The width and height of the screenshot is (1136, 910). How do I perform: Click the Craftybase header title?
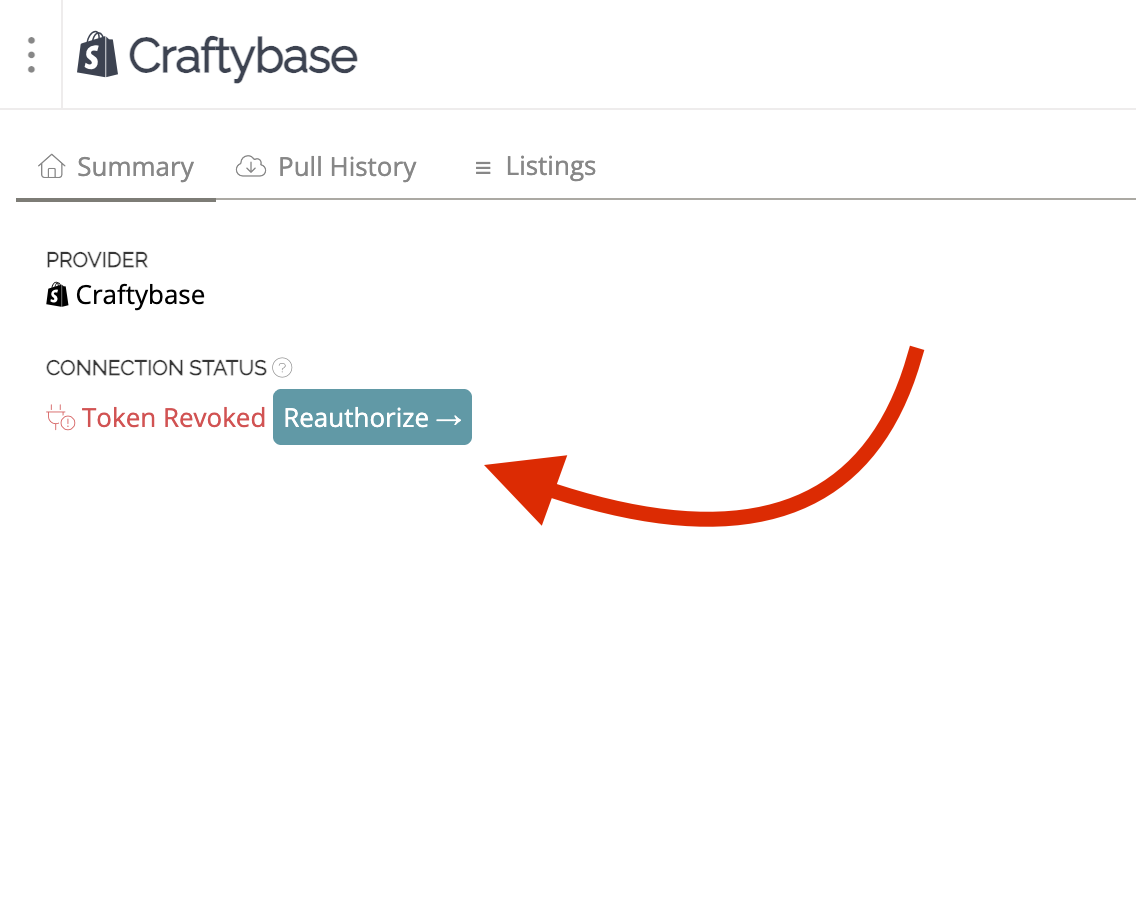tap(243, 57)
